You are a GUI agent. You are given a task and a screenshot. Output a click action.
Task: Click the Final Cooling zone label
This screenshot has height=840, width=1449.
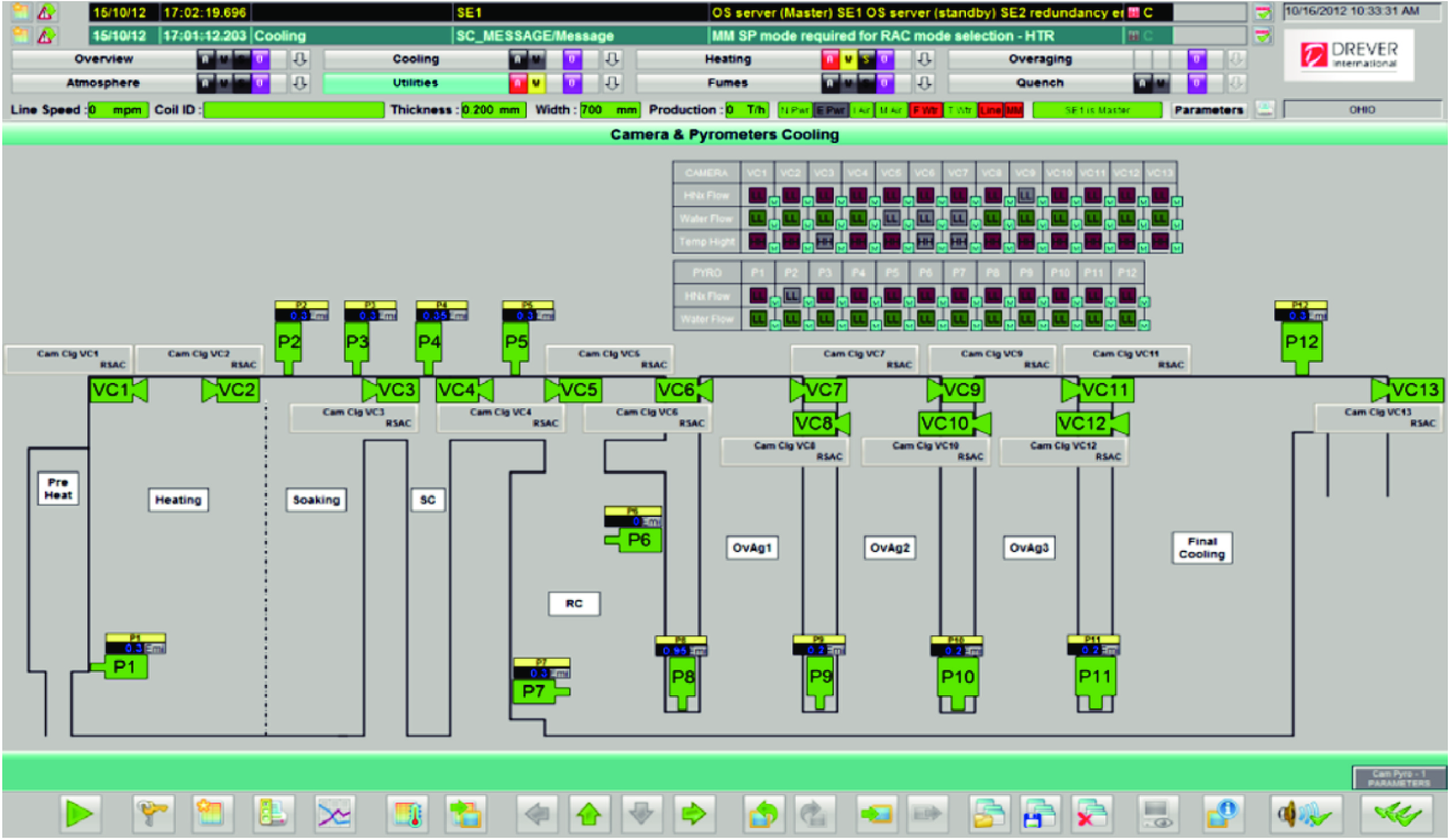point(1202,548)
